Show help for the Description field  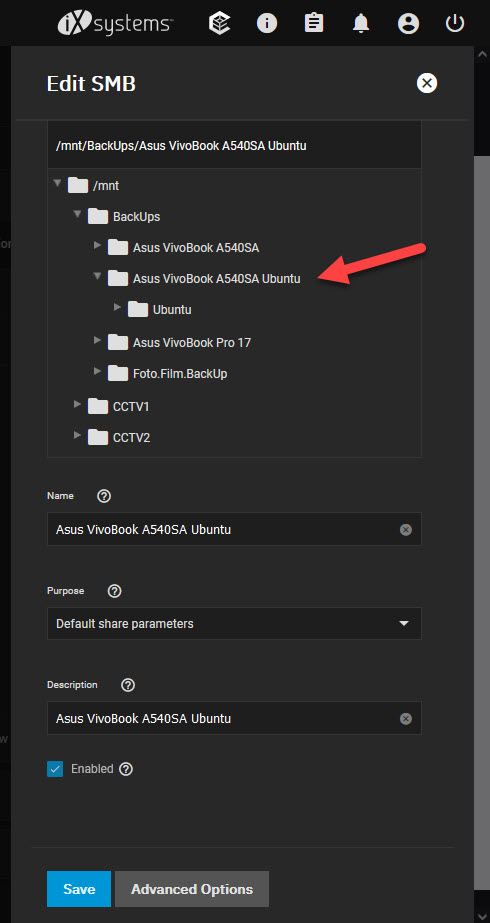(128, 685)
